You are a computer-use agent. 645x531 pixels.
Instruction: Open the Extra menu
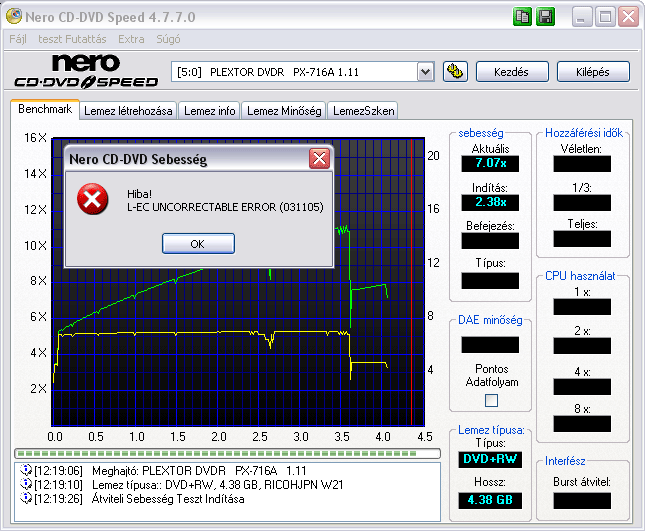(131, 39)
